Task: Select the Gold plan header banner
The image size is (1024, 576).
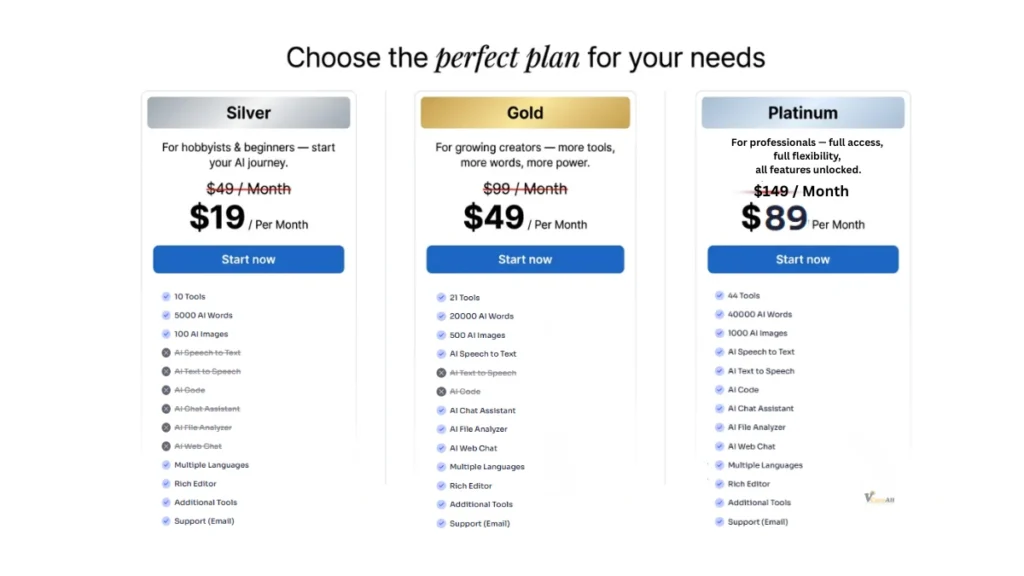Action: (525, 113)
